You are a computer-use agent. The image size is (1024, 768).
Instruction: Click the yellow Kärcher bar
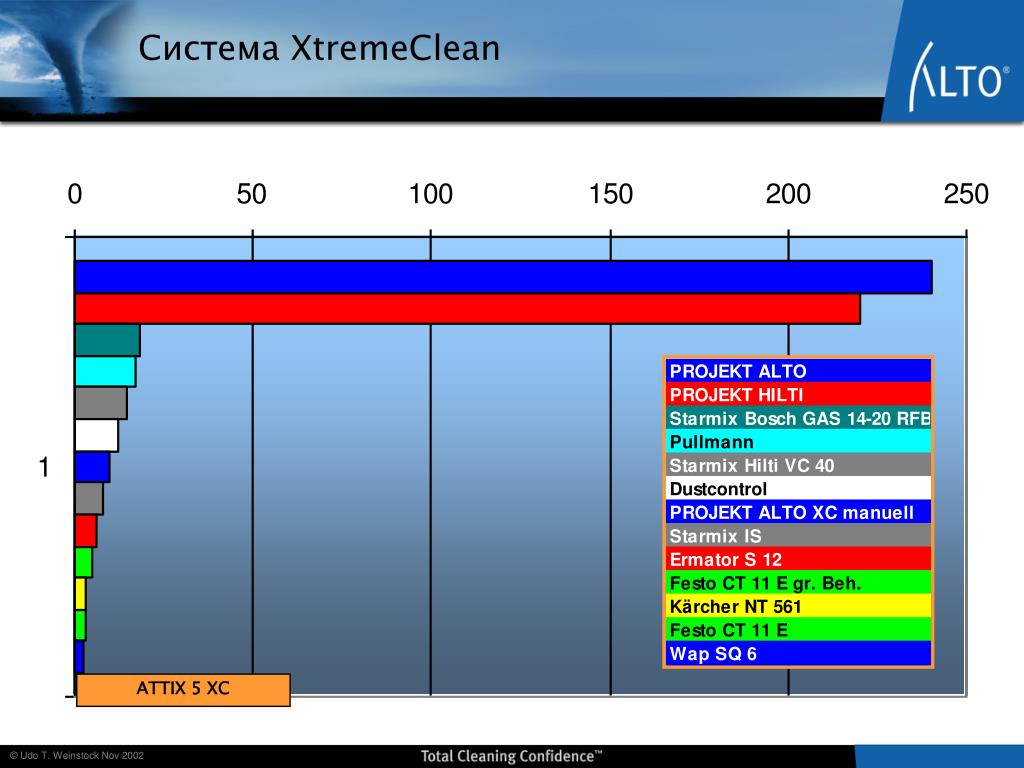pos(80,594)
